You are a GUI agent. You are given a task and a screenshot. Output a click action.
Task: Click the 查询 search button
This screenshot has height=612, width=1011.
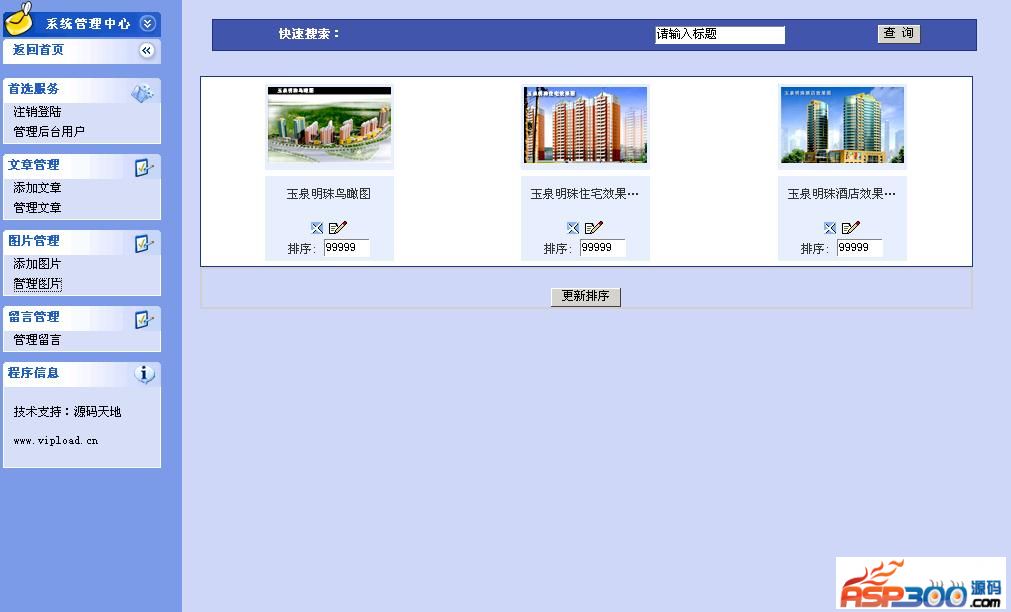(x=898, y=34)
